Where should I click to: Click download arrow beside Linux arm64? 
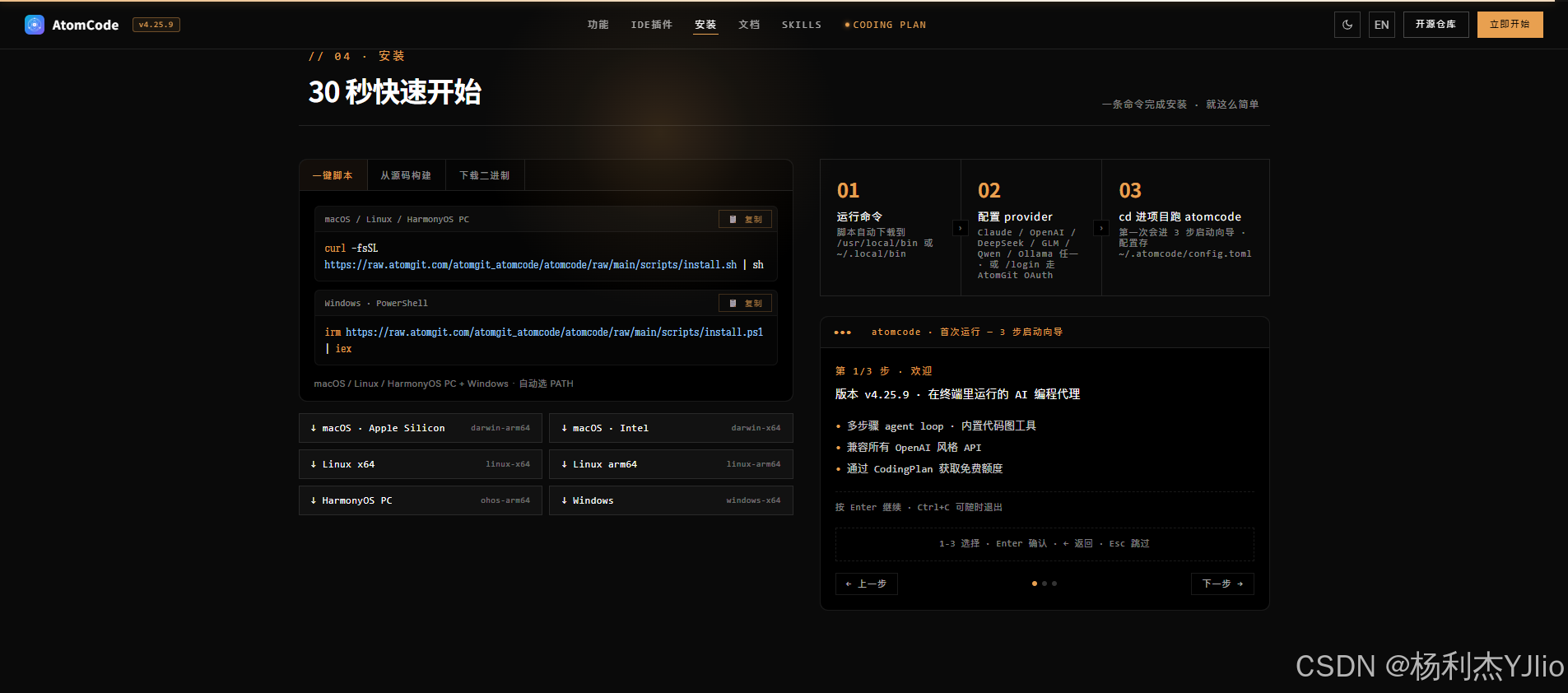pyautogui.click(x=564, y=464)
